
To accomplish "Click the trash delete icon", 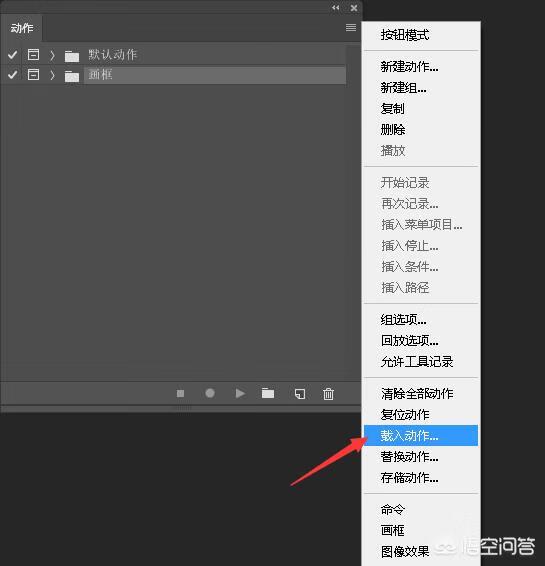I will [x=328, y=393].
